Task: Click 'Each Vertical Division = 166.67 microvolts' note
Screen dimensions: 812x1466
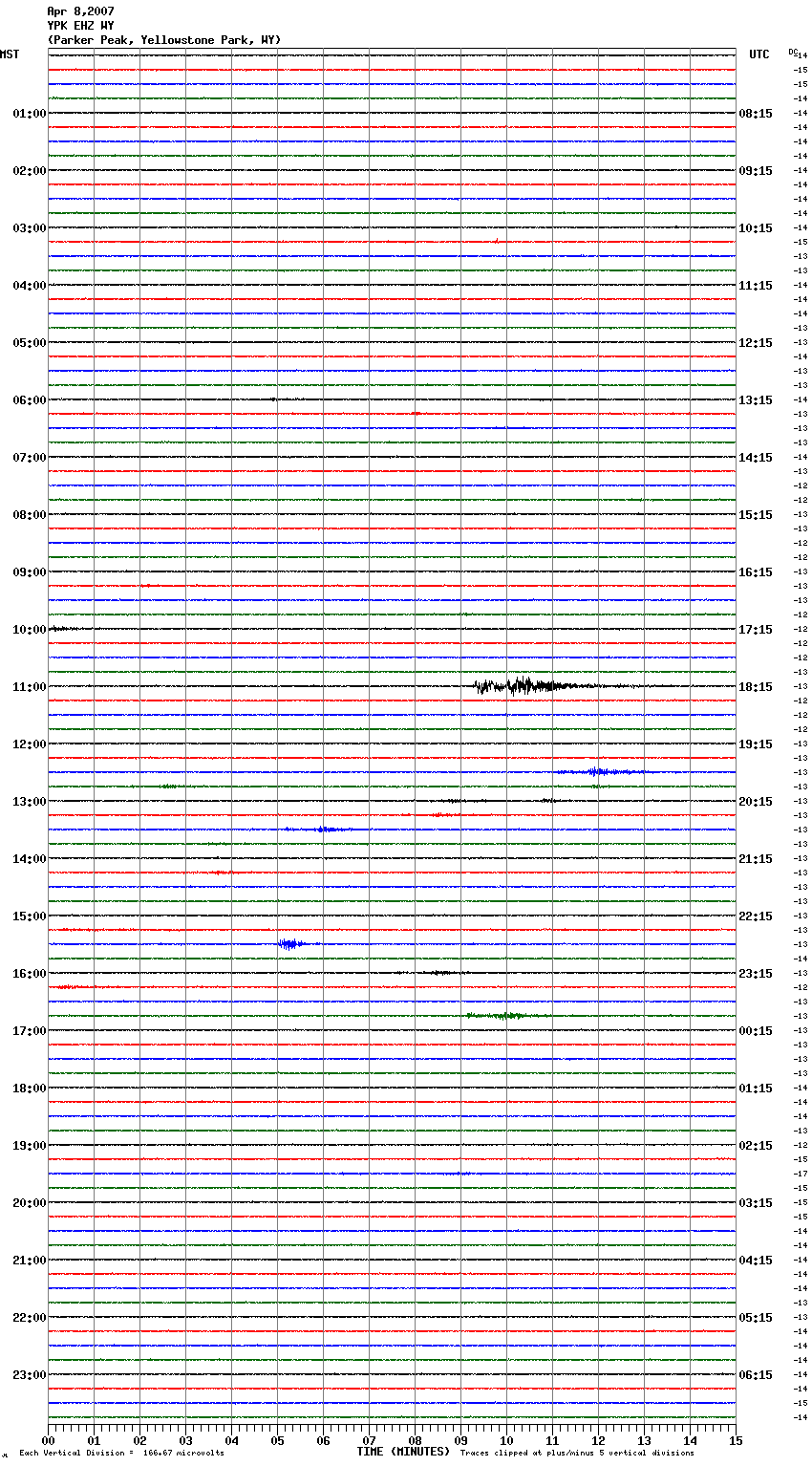Action: tap(121, 1454)
